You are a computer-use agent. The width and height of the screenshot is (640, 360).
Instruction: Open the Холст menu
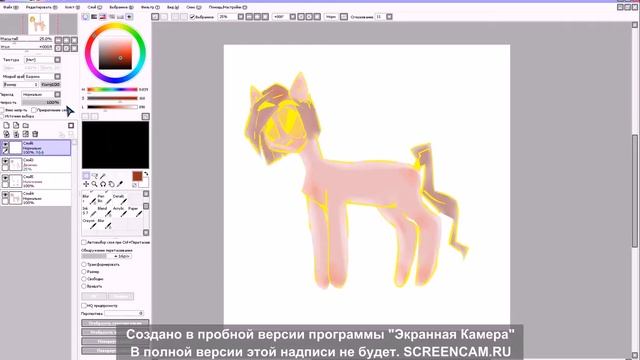73,7
